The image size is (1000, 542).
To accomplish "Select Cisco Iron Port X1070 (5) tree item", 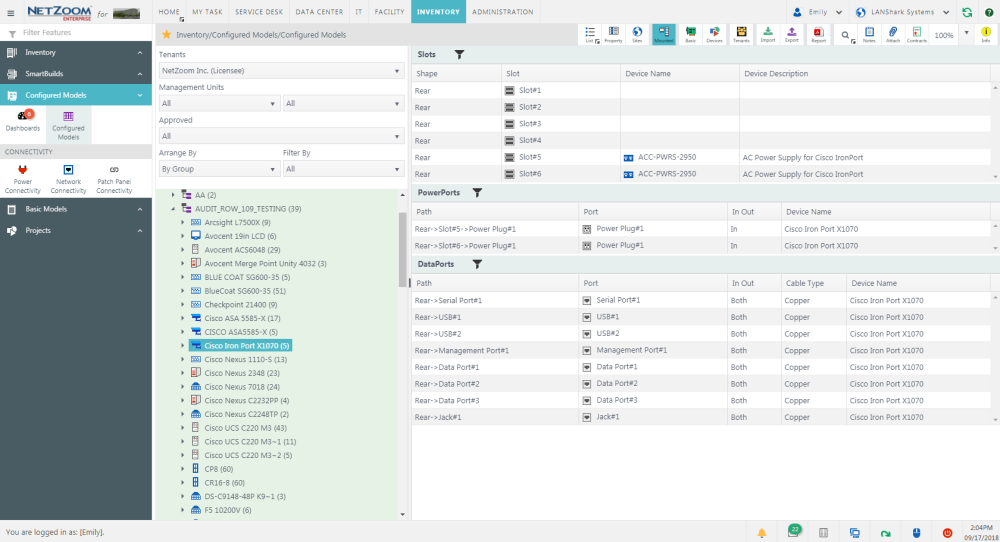I will tap(240, 346).
